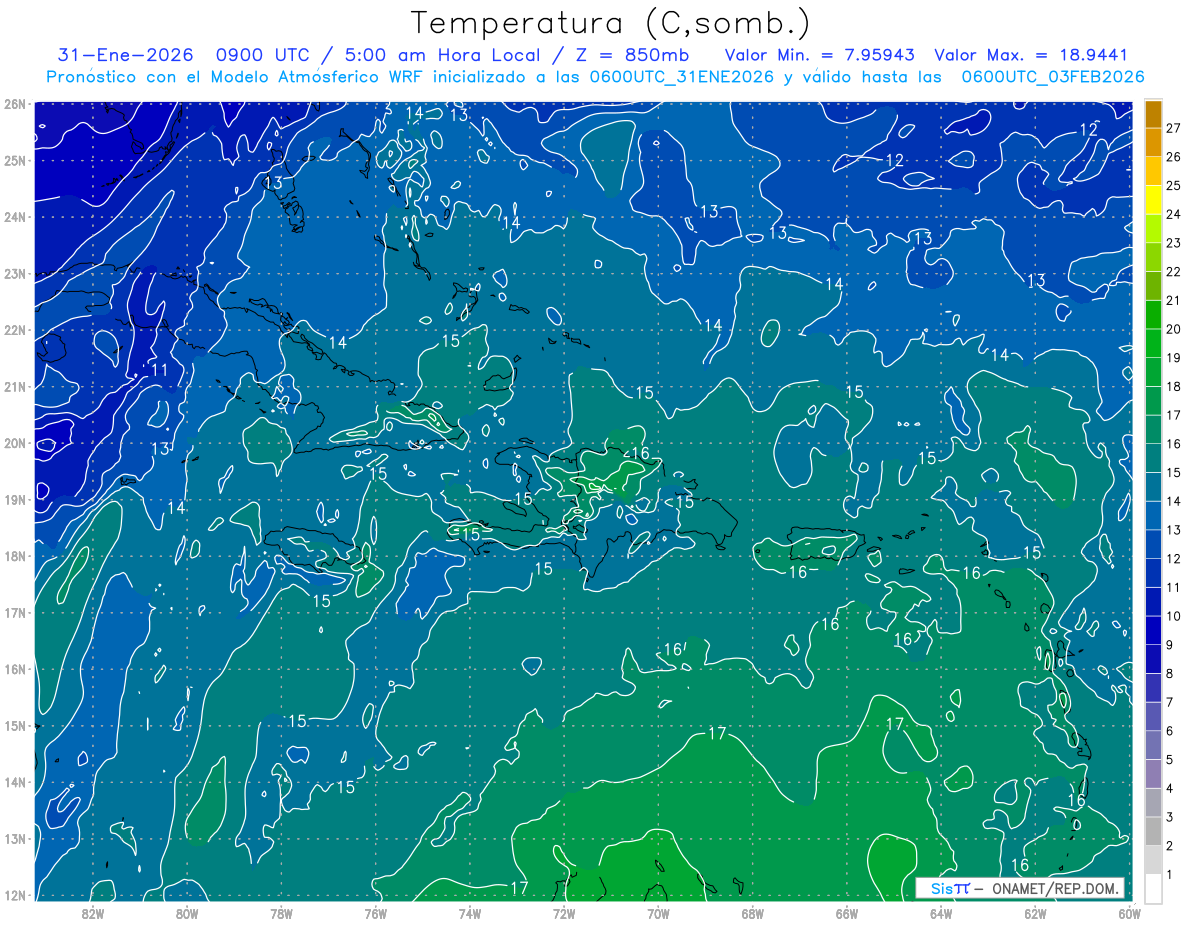Pick the purple legend band between 4 and 5
Image resolution: width=1200 pixels, height=927 pixels.
pyautogui.click(x=1153, y=774)
